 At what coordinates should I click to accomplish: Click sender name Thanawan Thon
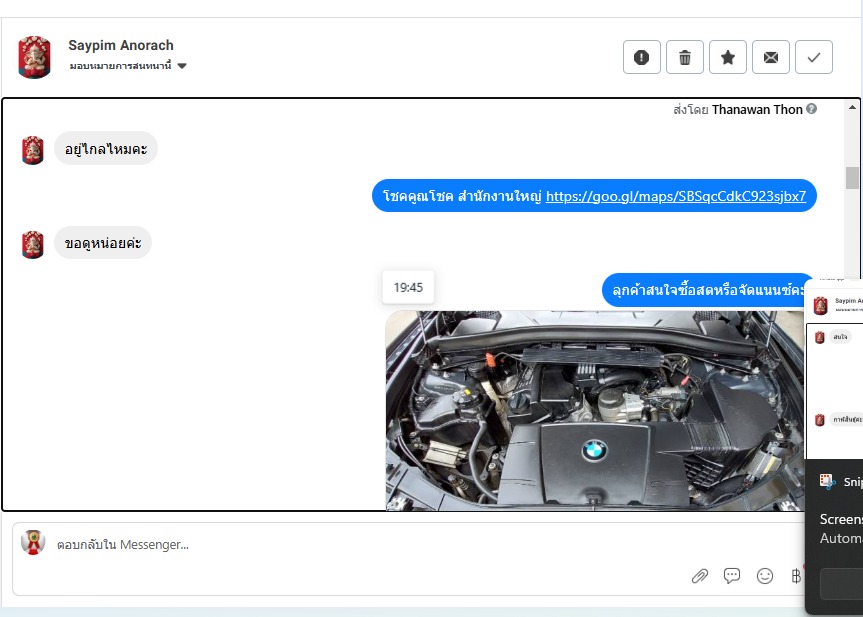coord(757,110)
